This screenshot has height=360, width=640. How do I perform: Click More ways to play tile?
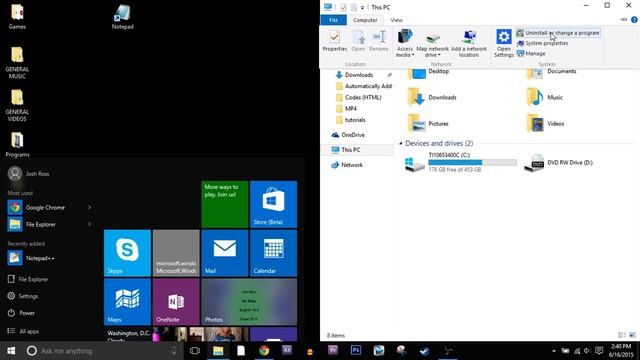pyautogui.click(x=224, y=204)
